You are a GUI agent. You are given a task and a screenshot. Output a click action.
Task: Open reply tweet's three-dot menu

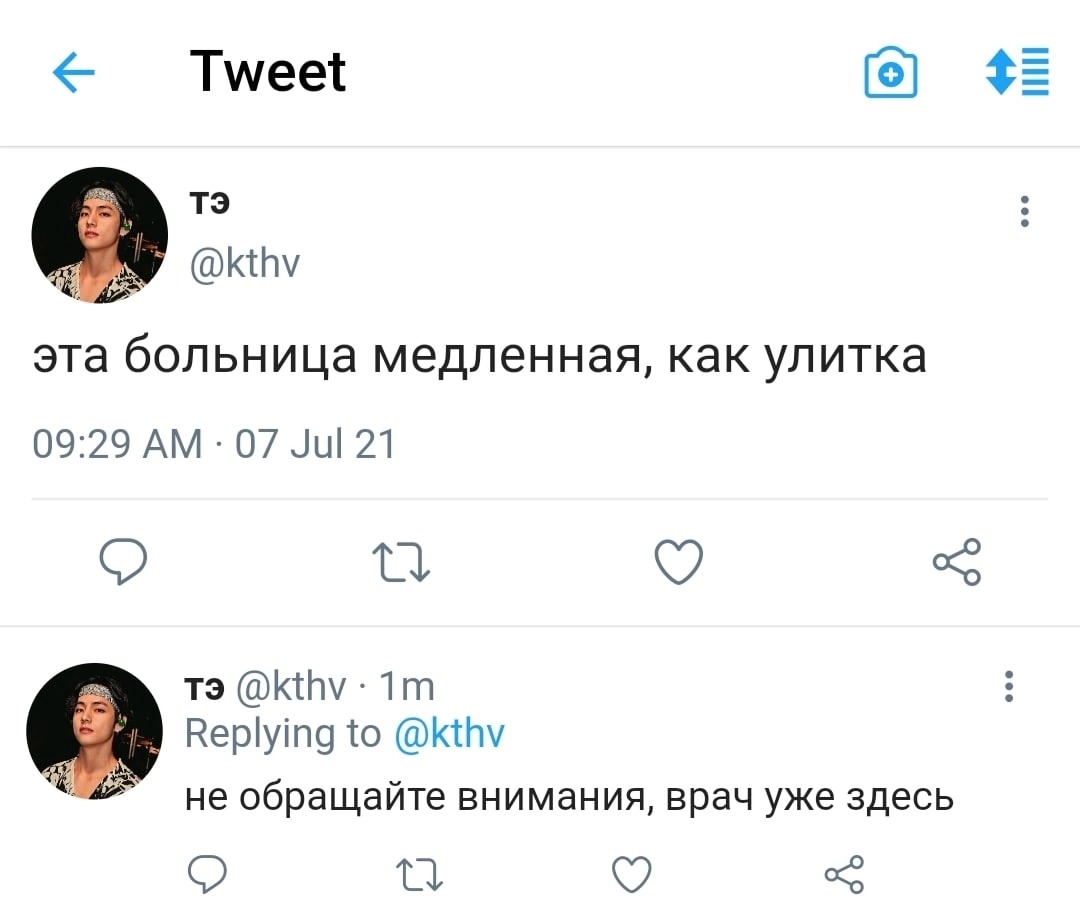(x=1009, y=687)
